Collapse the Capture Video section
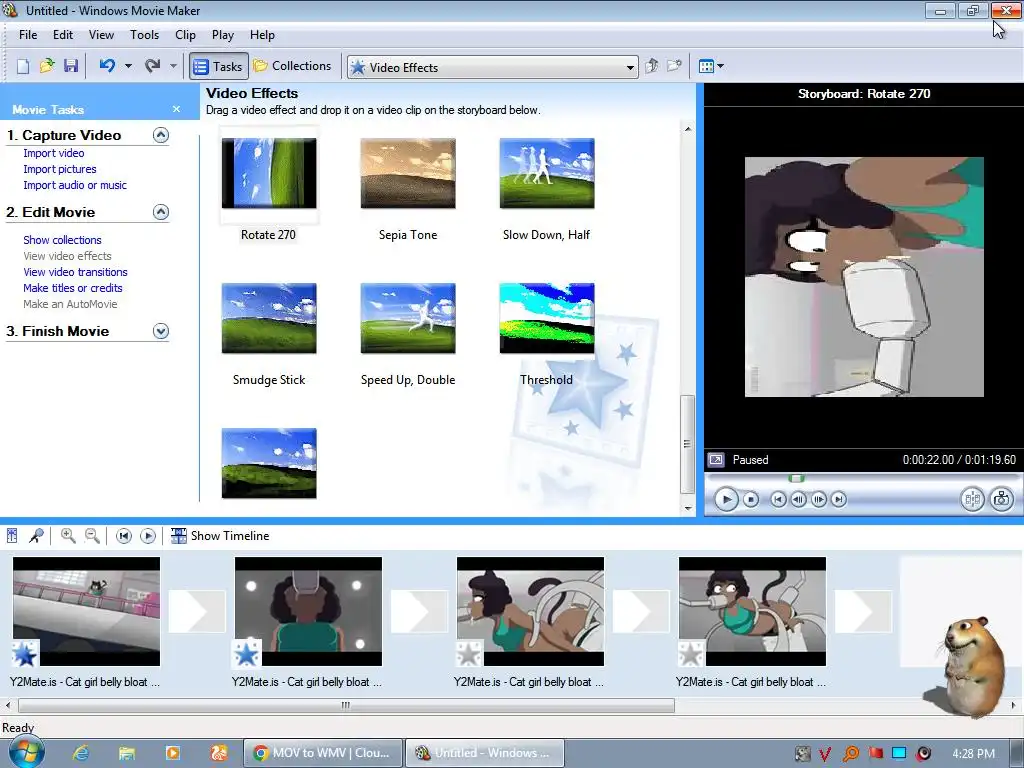1024x768 pixels. click(x=161, y=135)
